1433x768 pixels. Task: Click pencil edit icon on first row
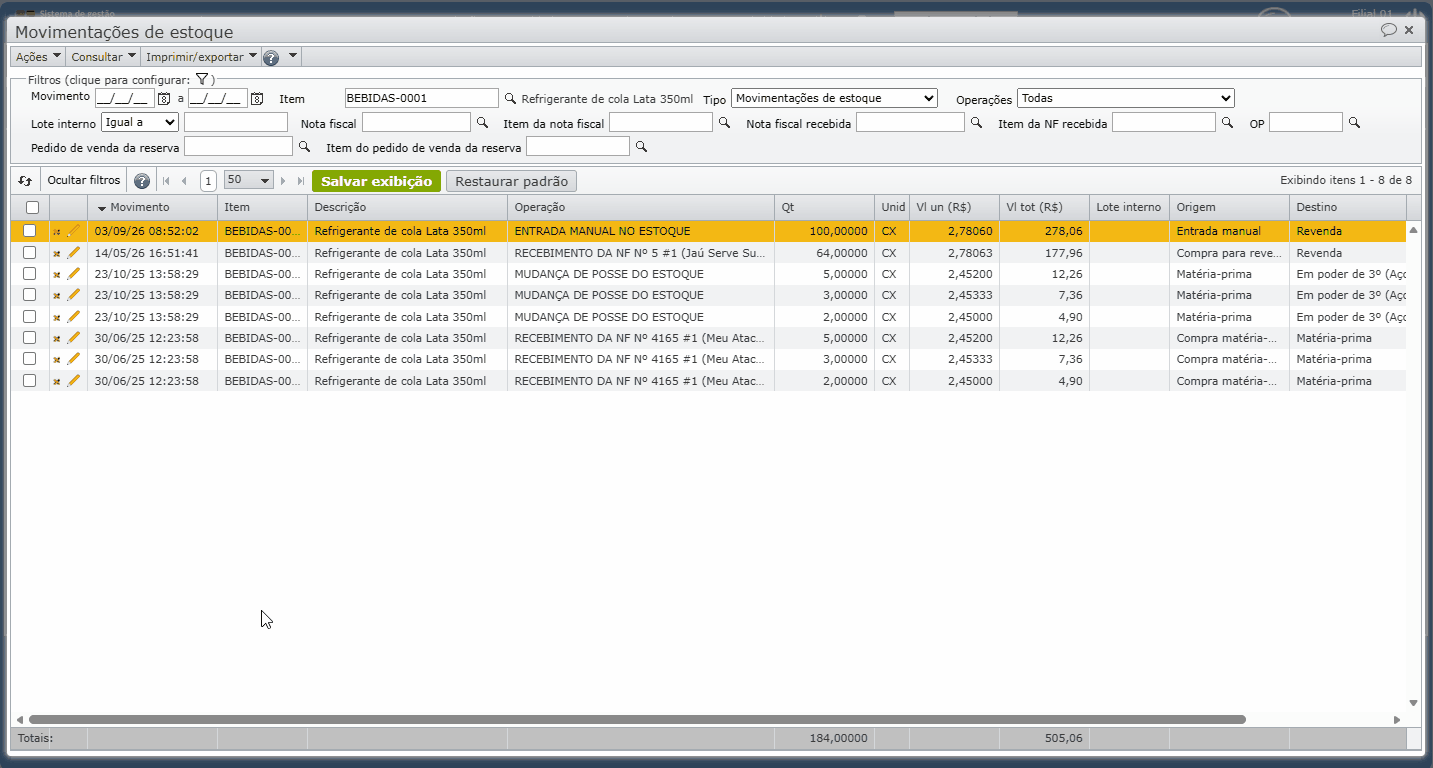pos(73,231)
